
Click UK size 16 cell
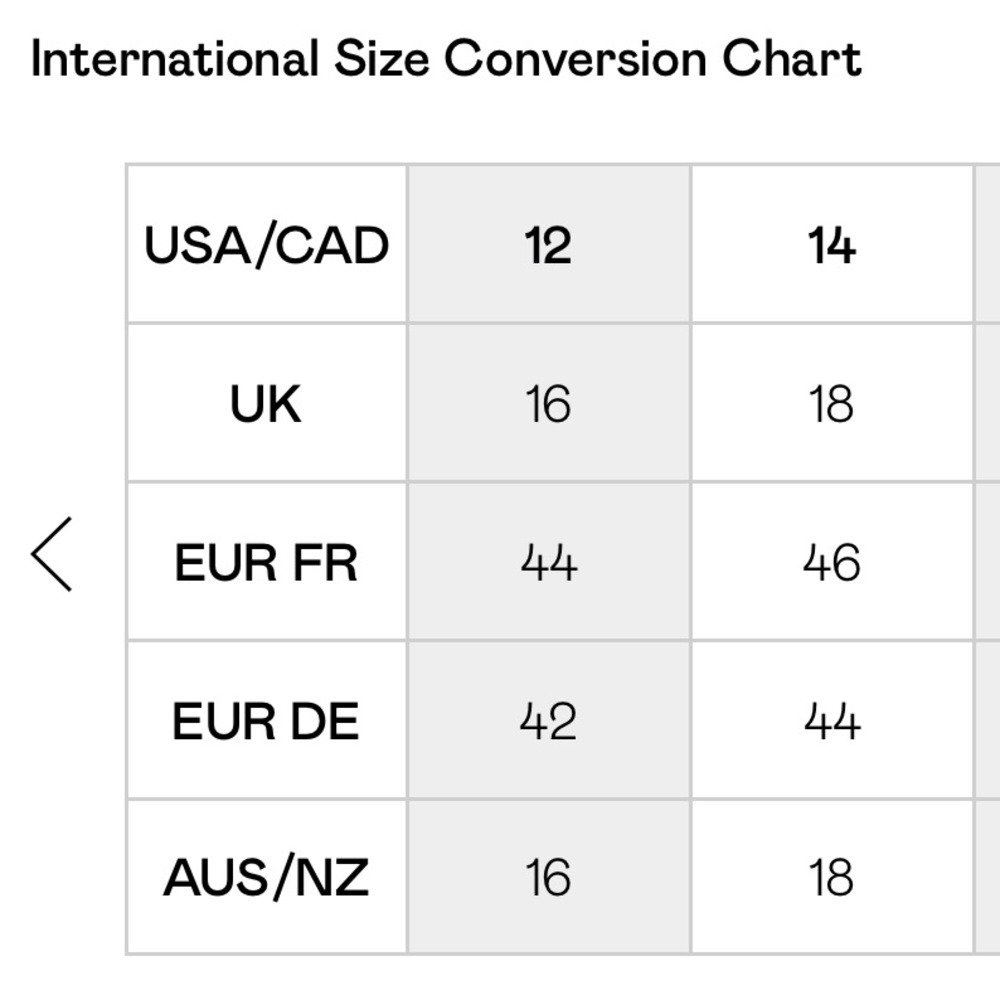pos(548,402)
